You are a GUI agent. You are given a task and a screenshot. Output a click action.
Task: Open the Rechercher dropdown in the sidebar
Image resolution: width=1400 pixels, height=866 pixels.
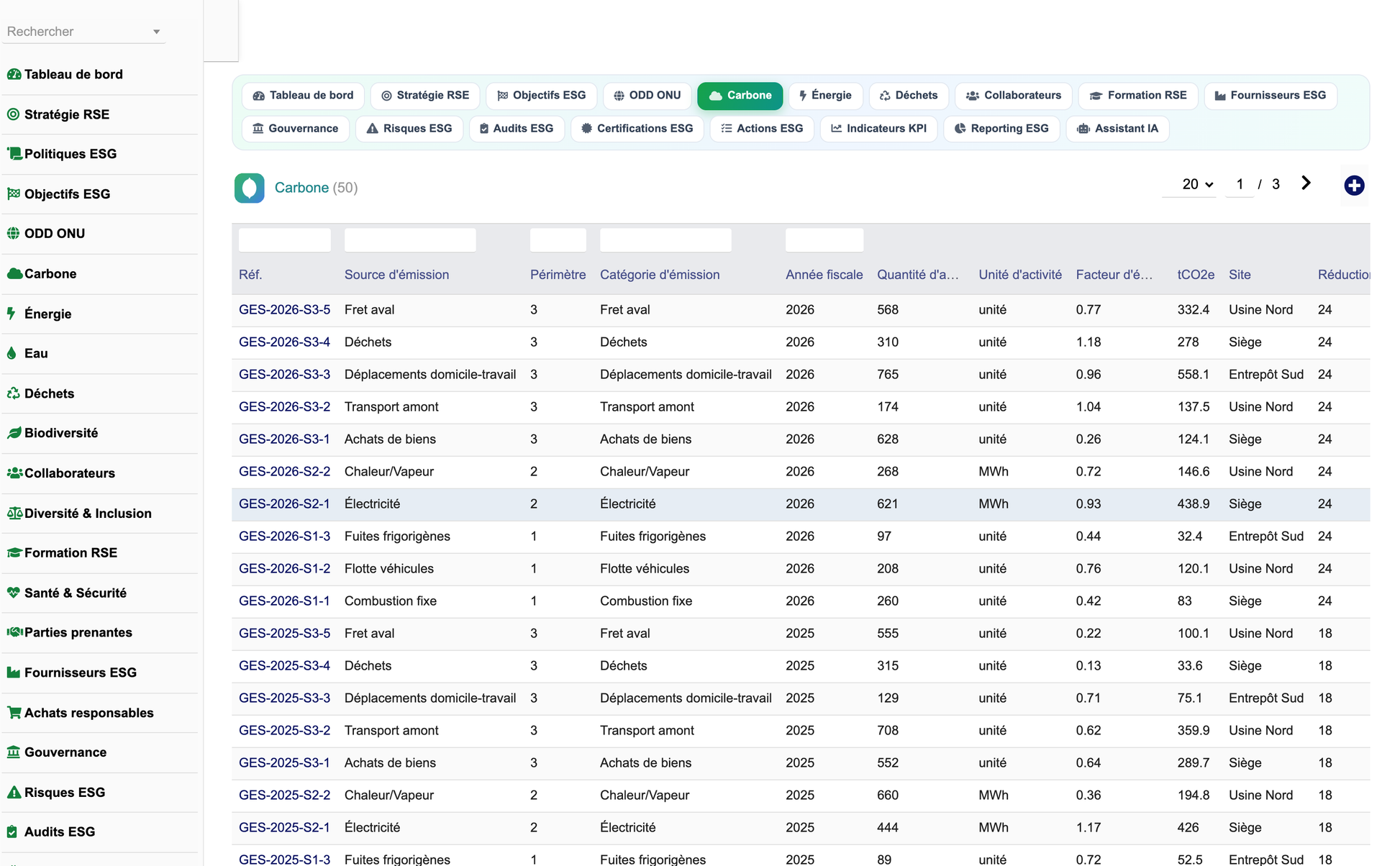tap(156, 32)
